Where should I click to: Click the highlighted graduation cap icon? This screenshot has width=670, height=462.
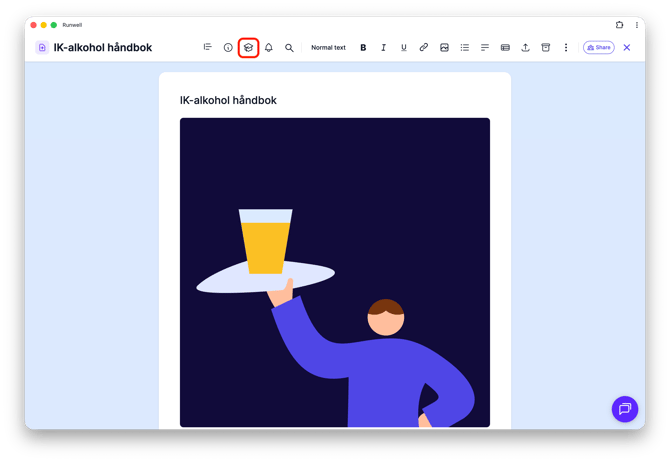click(248, 47)
